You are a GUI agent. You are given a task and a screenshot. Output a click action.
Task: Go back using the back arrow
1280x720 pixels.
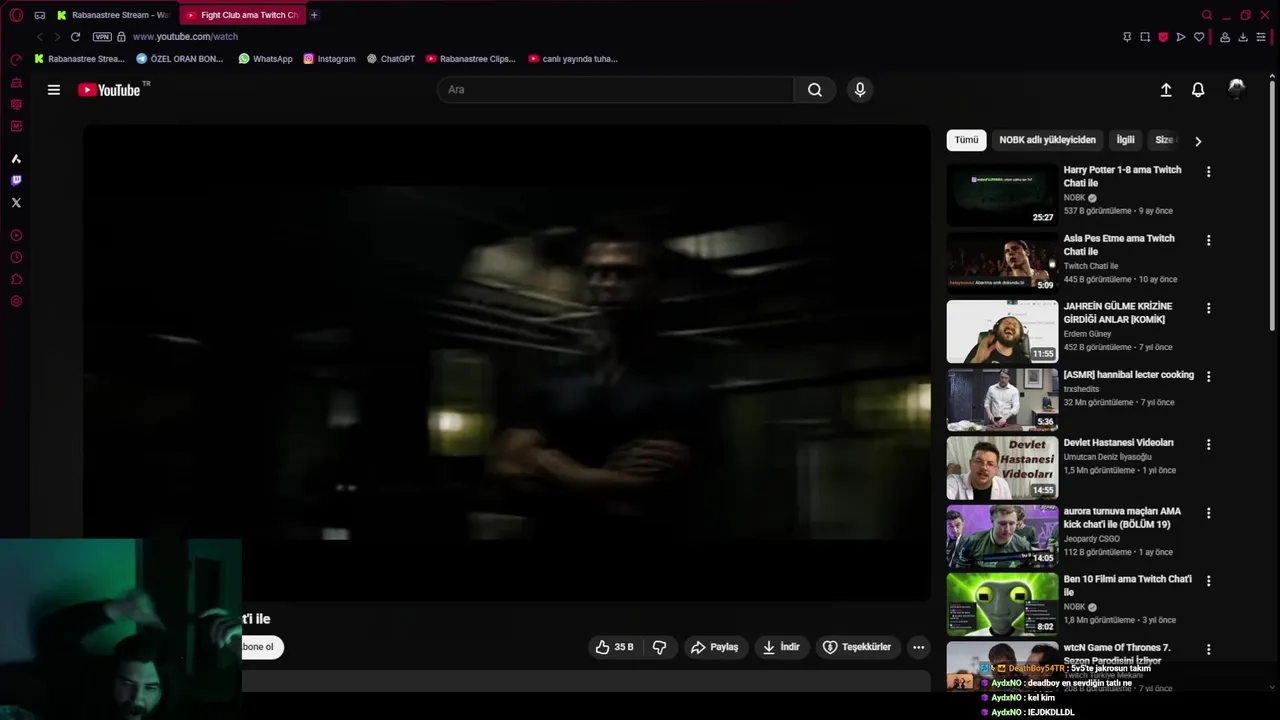(x=40, y=37)
